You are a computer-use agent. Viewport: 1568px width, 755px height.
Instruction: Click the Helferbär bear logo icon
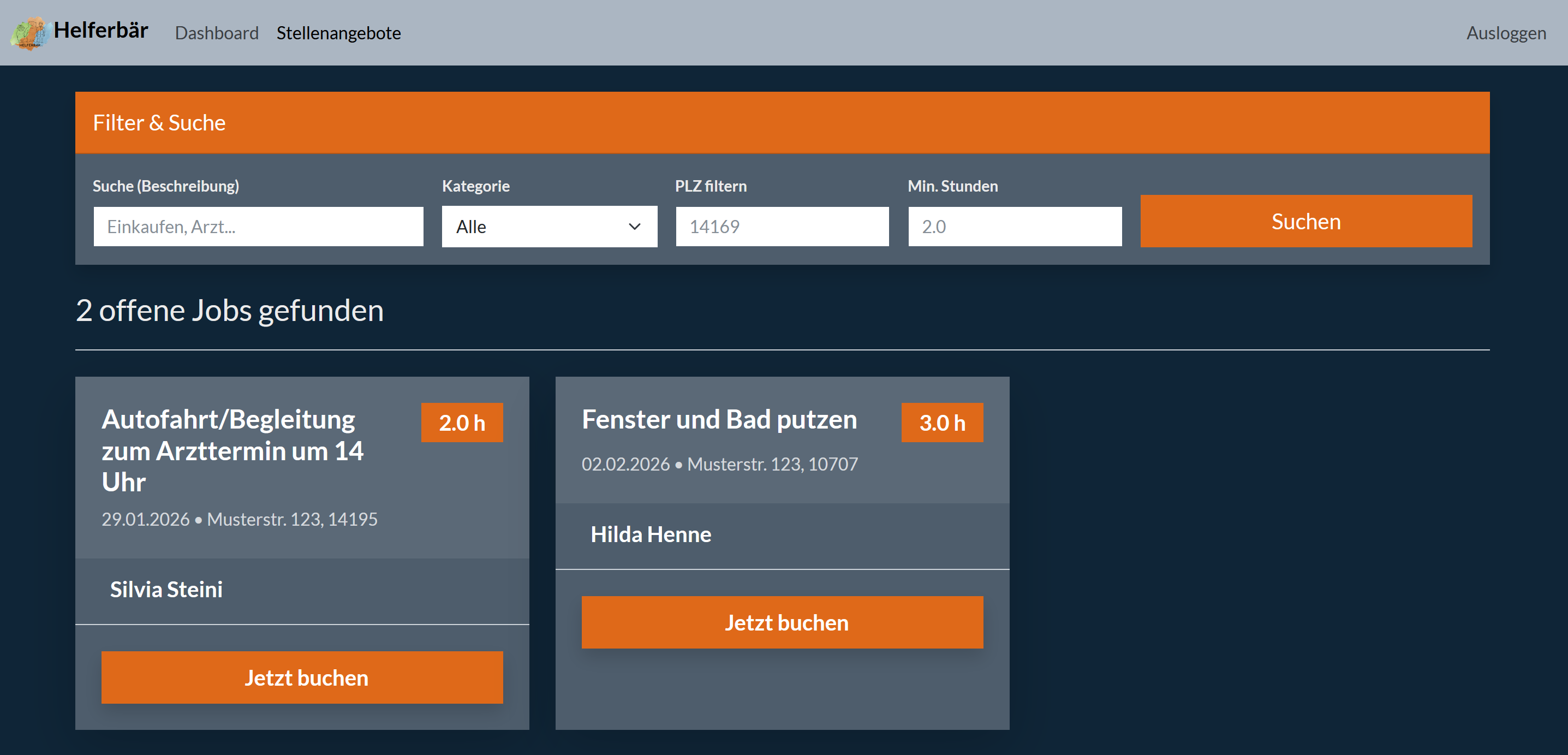[29, 33]
